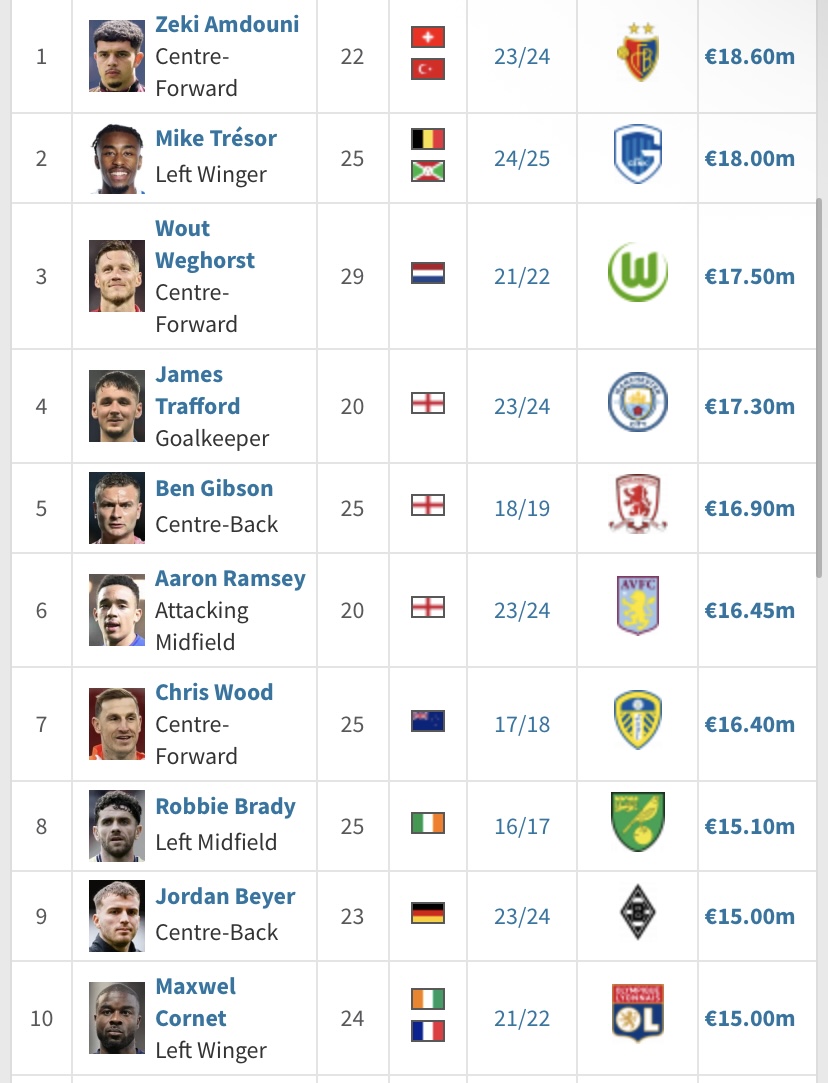Open Robbie Brady's name link
Screen dimensions: 828x1083
coord(226,806)
